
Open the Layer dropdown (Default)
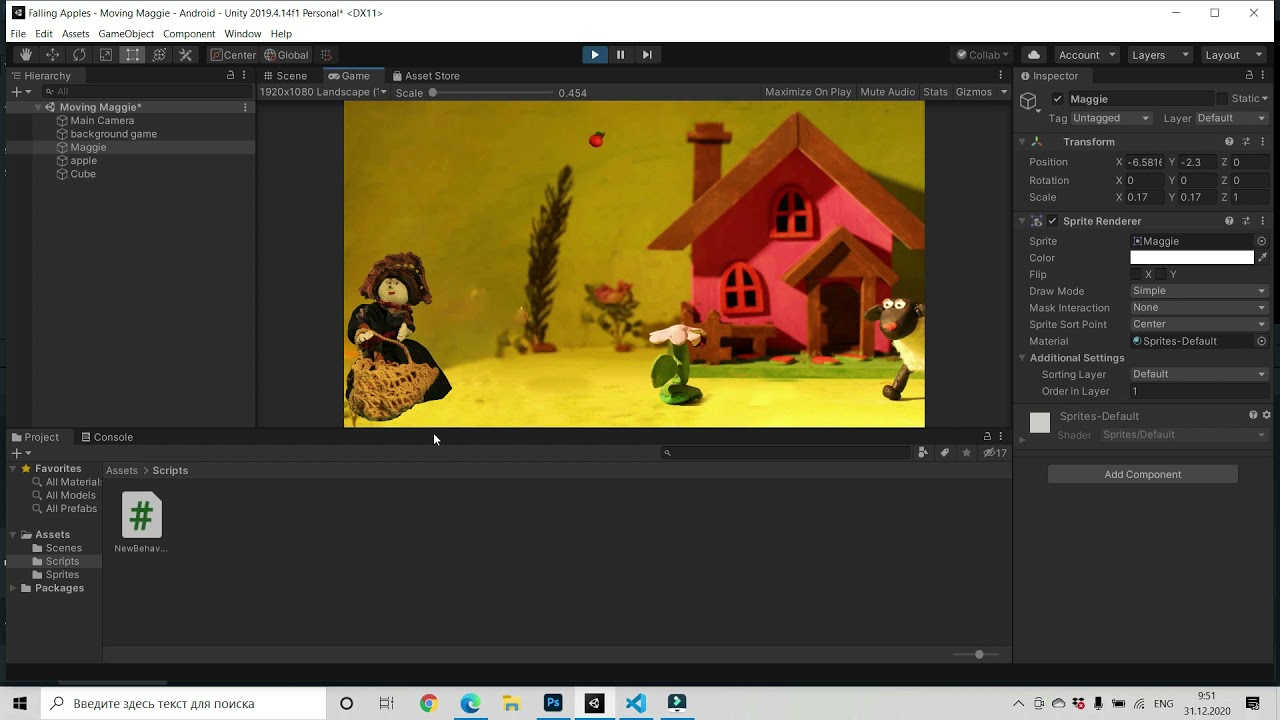coord(1232,118)
